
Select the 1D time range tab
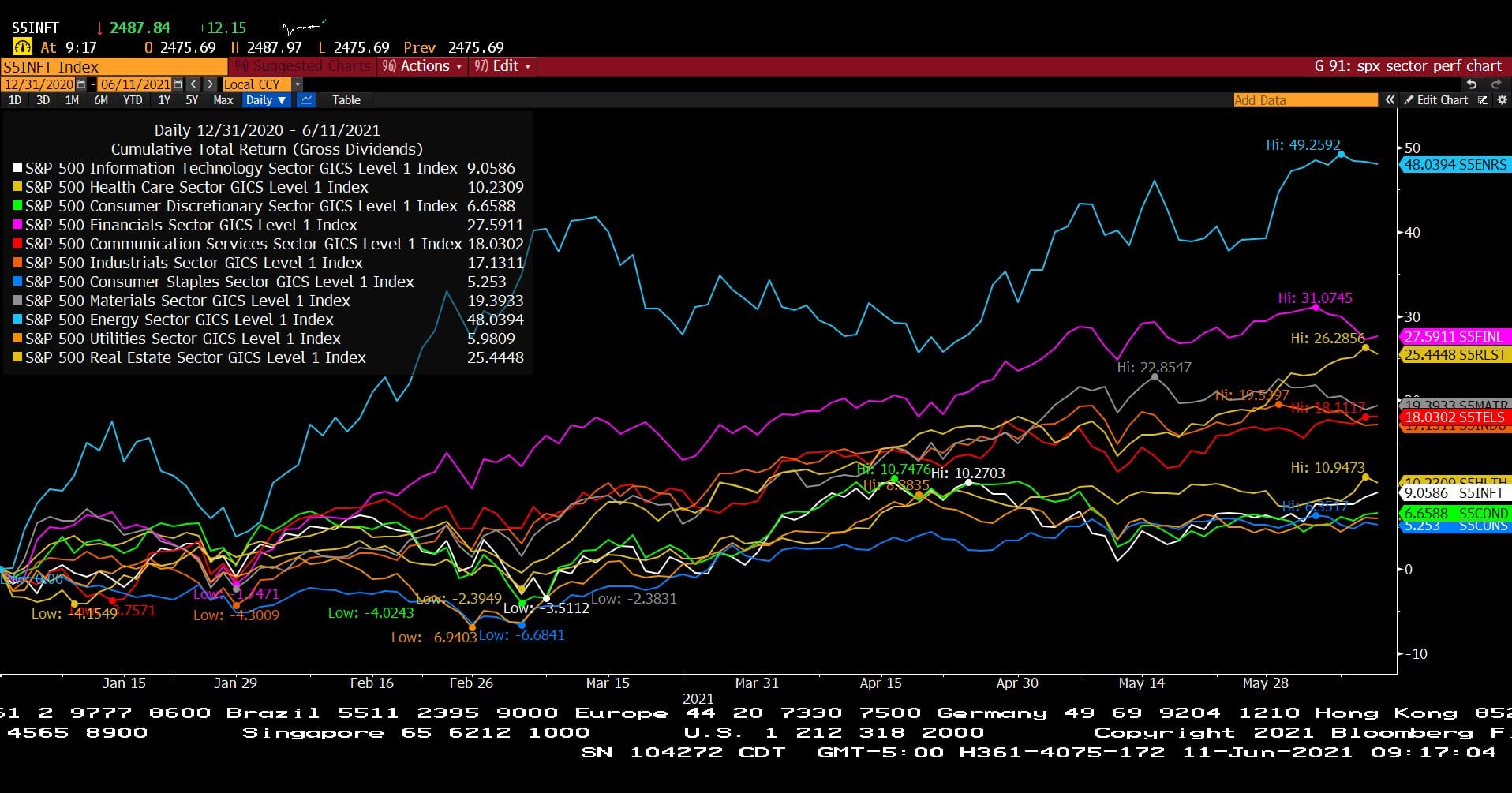click(x=15, y=100)
